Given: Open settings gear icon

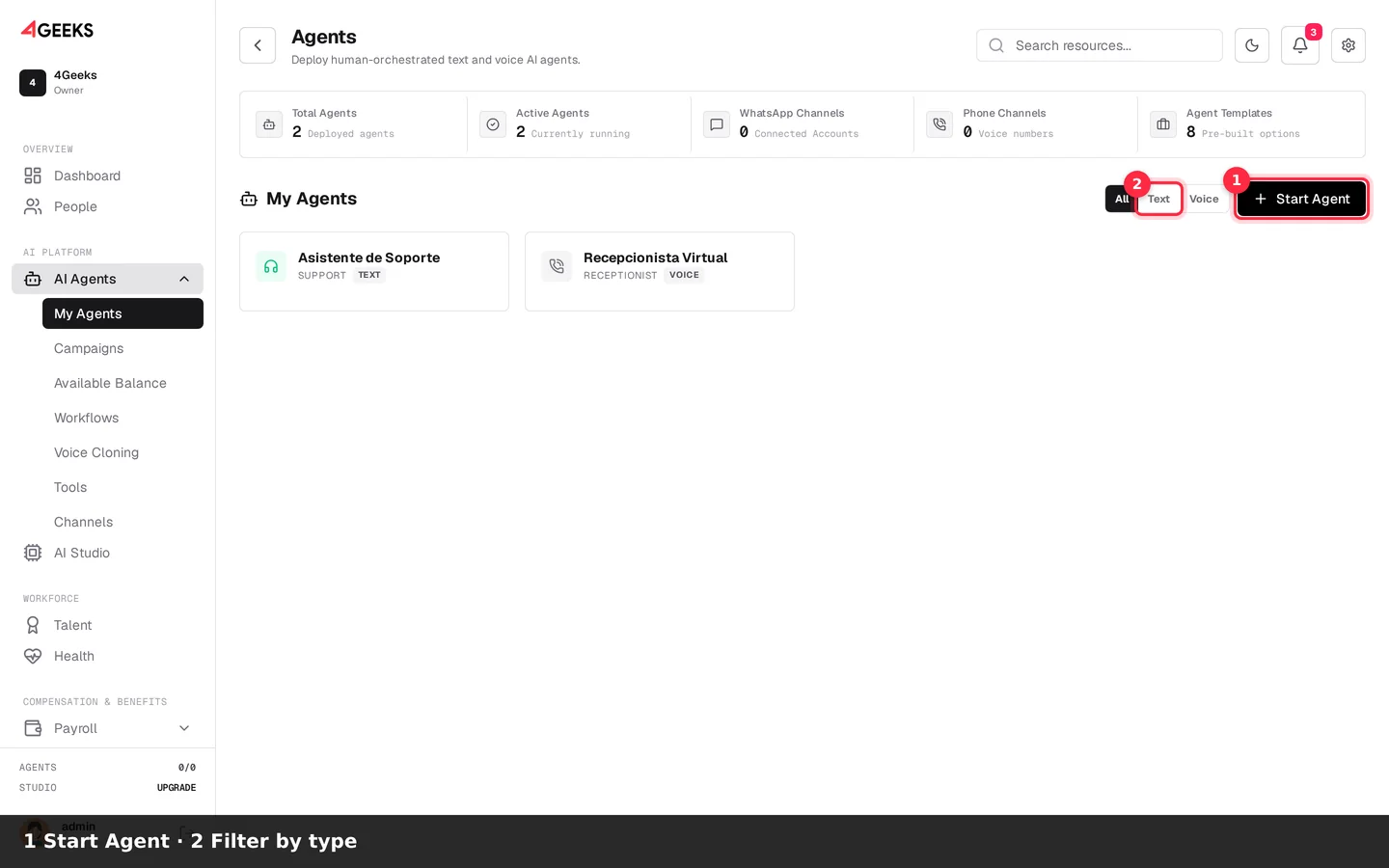Looking at the screenshot, I should pyautogui.click(x=1348, y=45).
